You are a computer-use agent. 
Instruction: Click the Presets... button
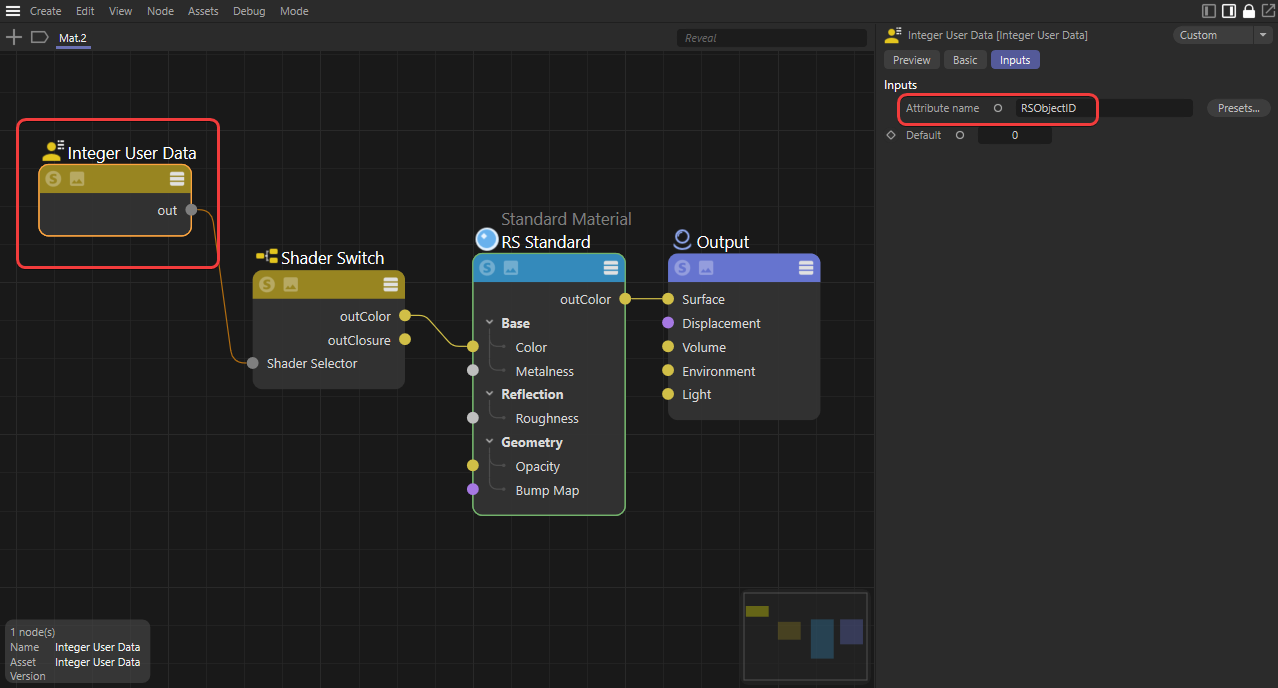[x=1238, y=108]
